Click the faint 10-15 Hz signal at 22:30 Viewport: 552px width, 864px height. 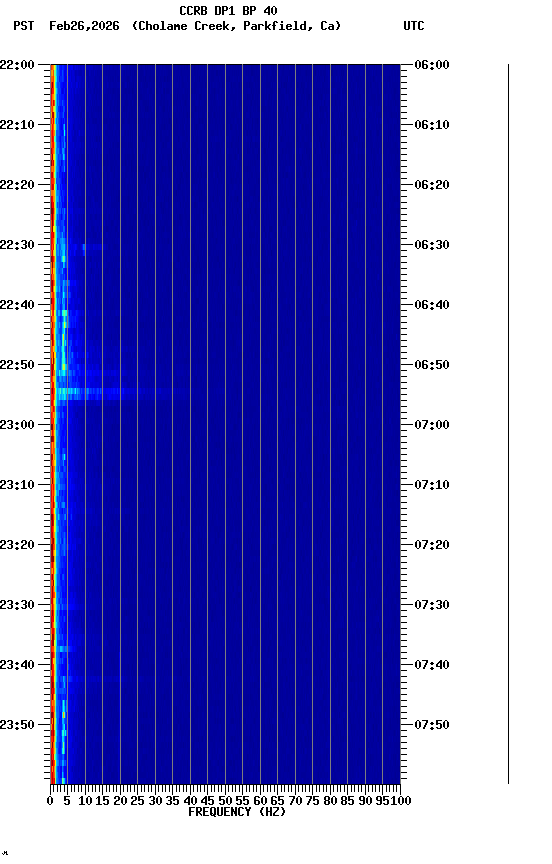pyautogui.click(x=93, y=247)
